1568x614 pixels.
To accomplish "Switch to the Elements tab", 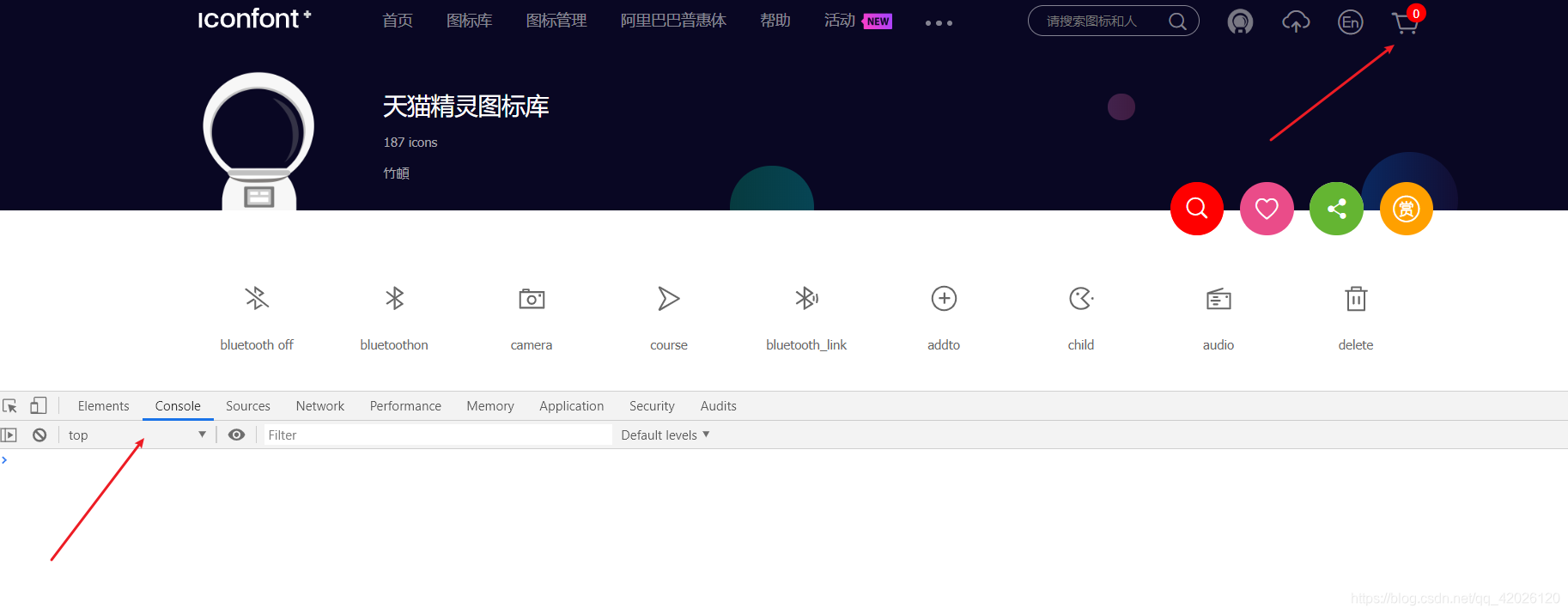I will coord(103,406).
